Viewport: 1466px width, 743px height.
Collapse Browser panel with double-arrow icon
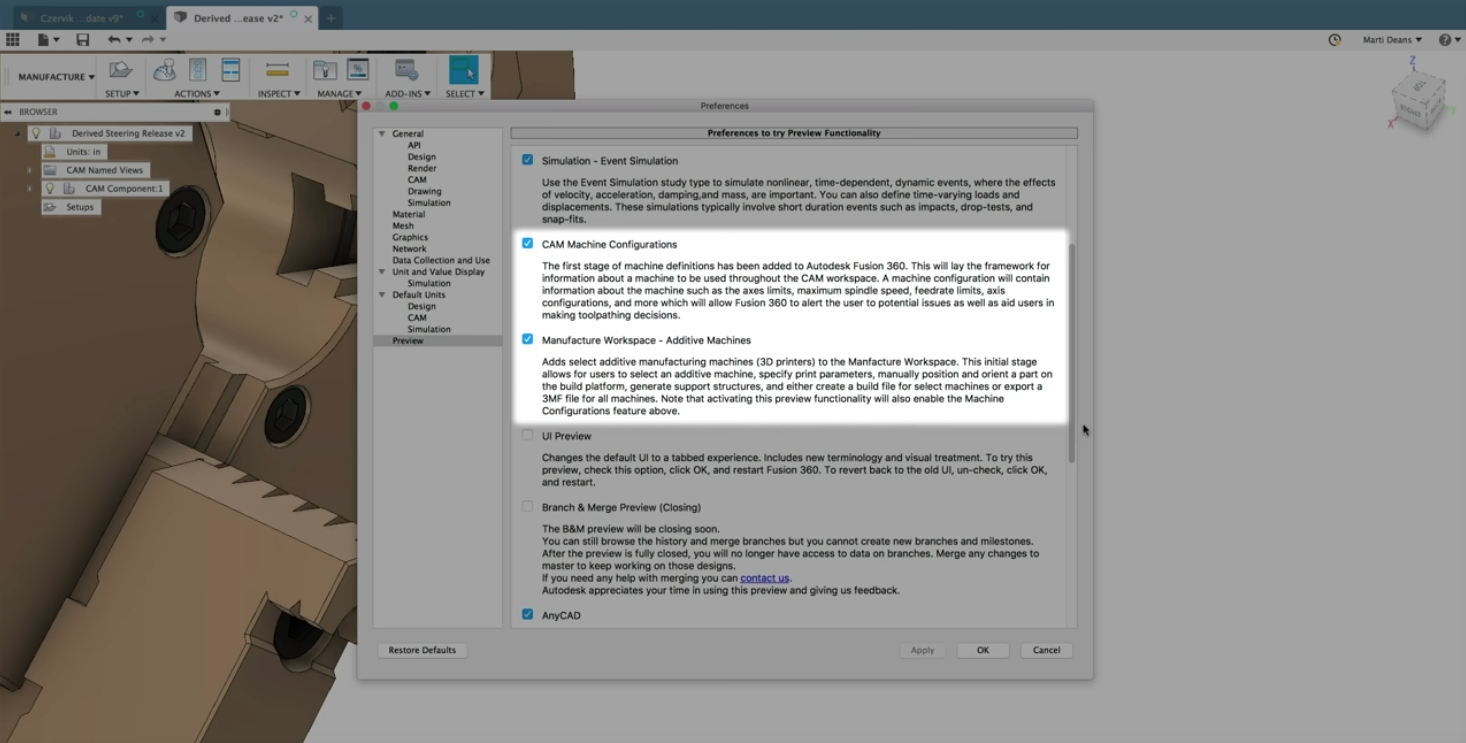coord(8,112)
